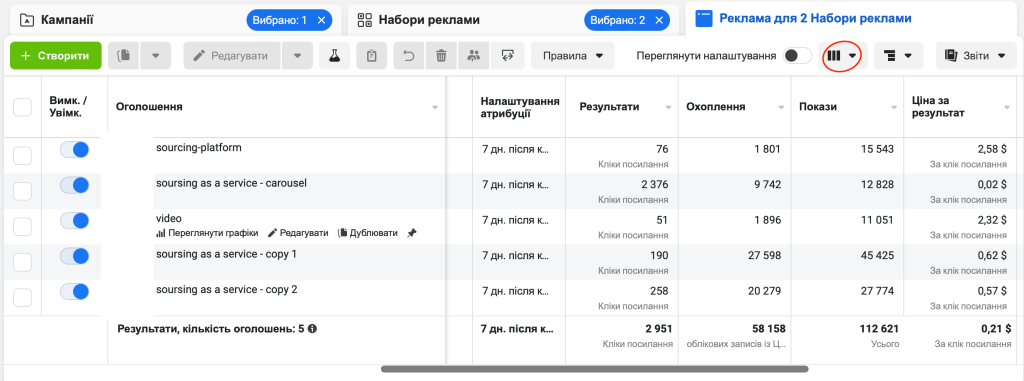1024x381 pixels.
Task: Click the pin icon in video row
Action: click(411, 233)
